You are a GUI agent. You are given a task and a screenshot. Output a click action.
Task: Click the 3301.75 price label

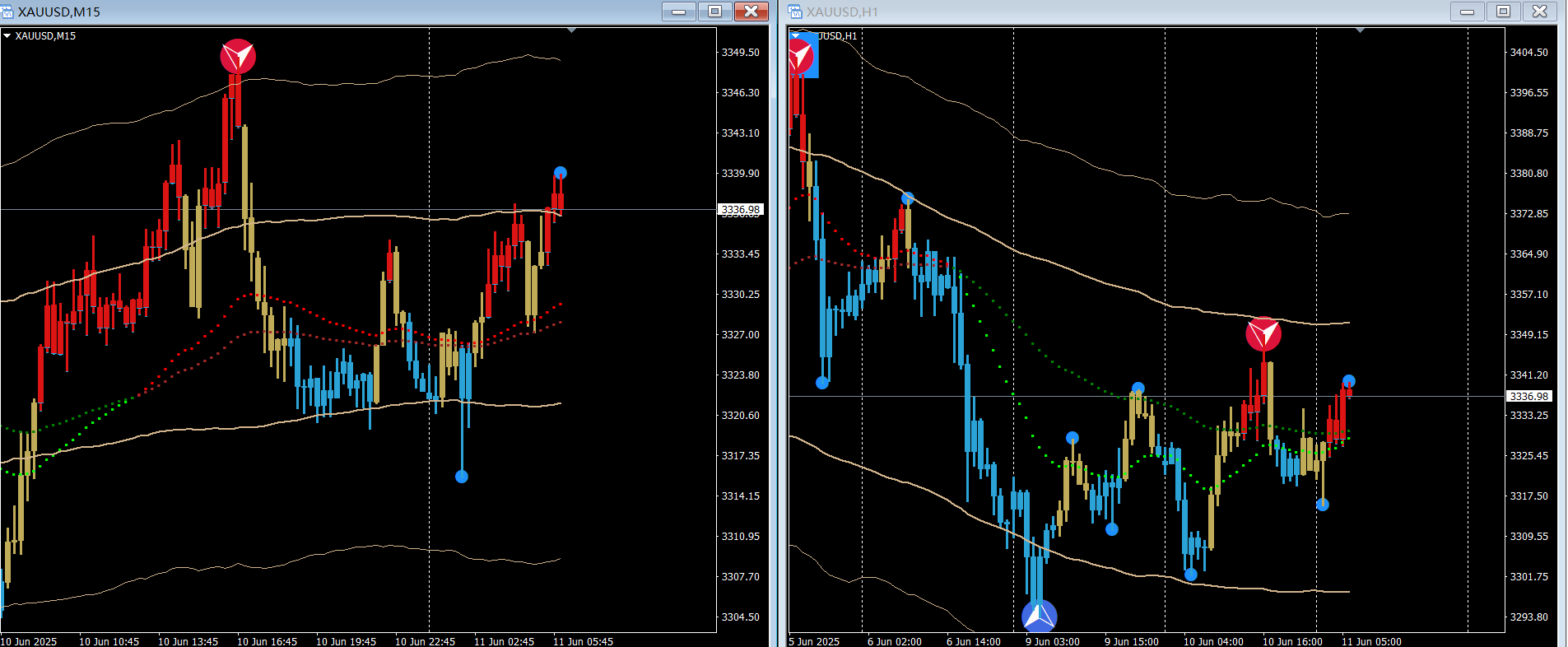[x=1529, y=576]
